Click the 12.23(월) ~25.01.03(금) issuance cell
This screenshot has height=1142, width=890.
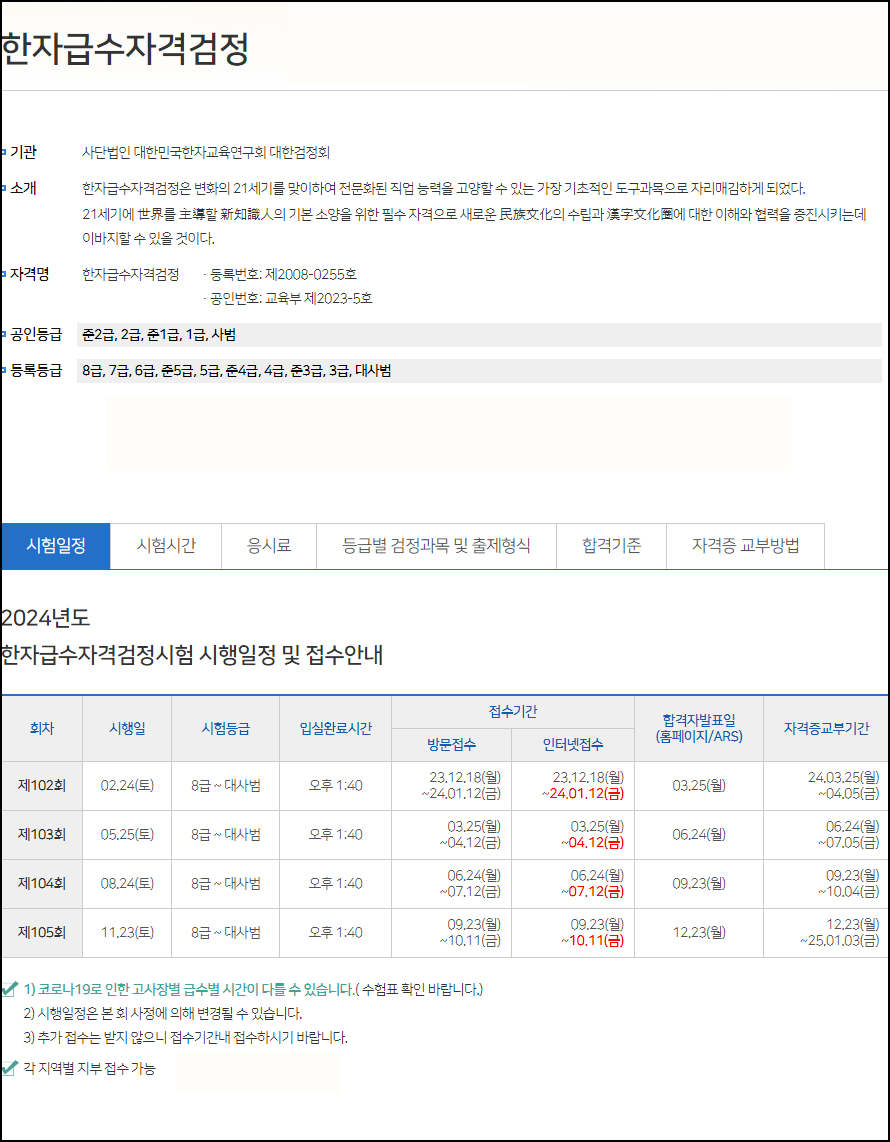pos(826,932)
